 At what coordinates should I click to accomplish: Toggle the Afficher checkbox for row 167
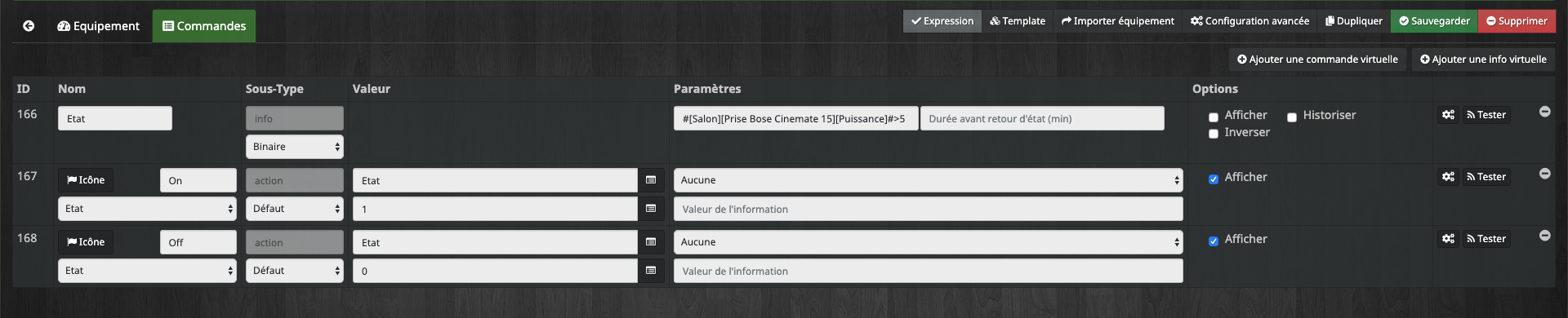(1214, 179)
